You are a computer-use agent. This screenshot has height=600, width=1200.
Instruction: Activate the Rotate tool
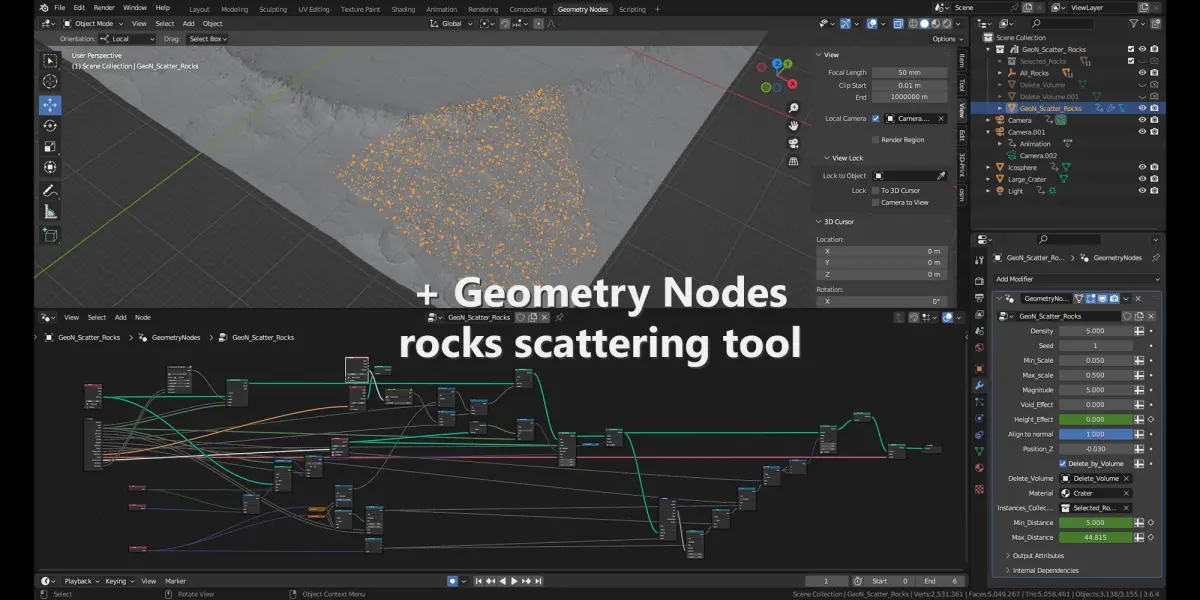click(x=50, y=125)
